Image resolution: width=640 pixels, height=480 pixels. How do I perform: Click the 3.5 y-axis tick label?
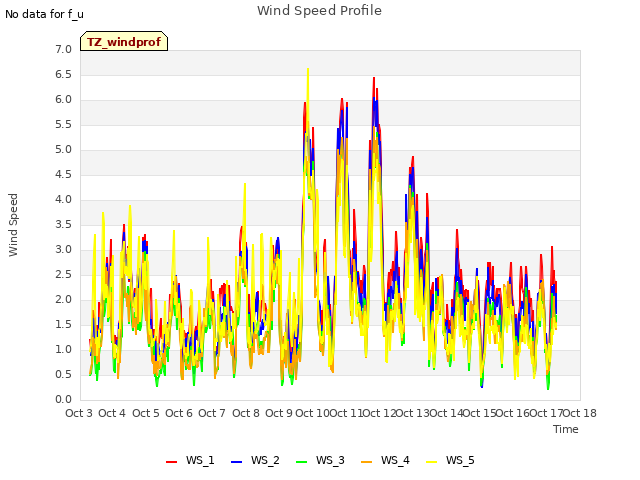(x=63, y=224)
